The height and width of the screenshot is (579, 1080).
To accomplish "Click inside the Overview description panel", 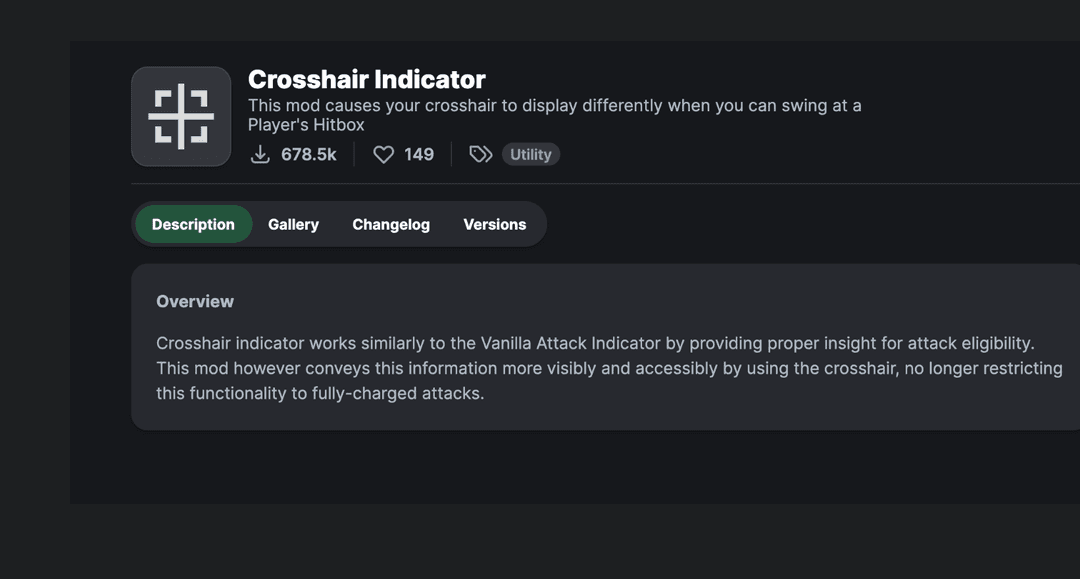I will [x=600, y=367].
